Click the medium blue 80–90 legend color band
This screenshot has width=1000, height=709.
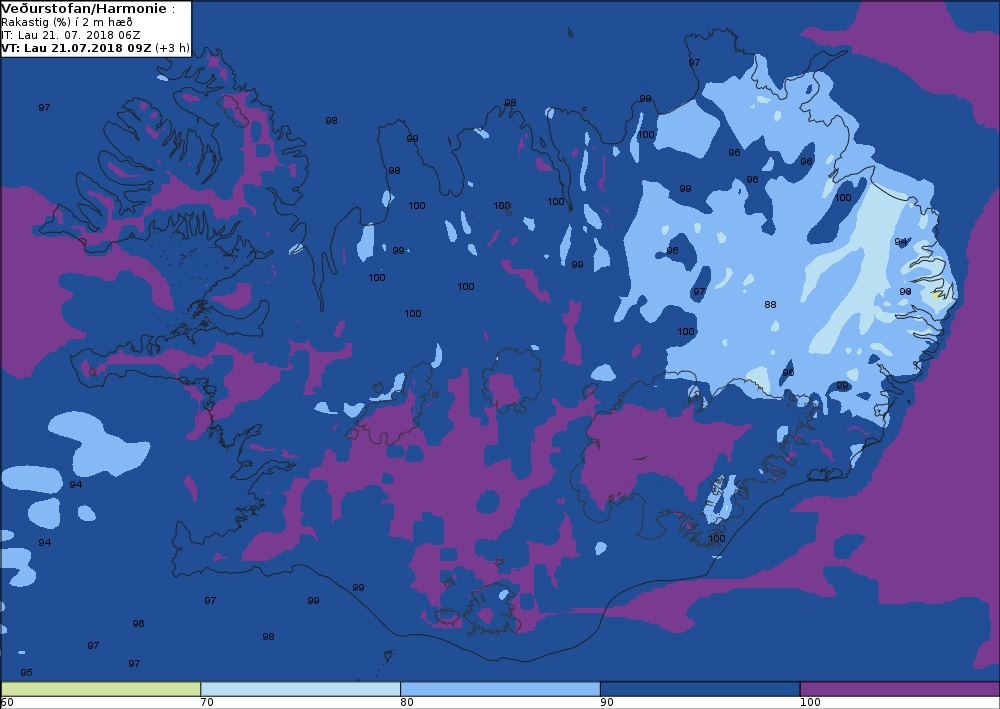coord(500,689)
